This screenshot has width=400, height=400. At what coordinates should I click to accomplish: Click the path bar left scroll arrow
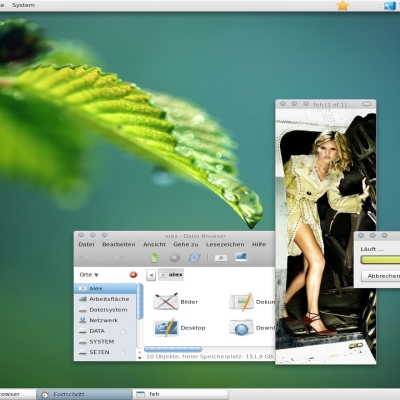(151, 275)
